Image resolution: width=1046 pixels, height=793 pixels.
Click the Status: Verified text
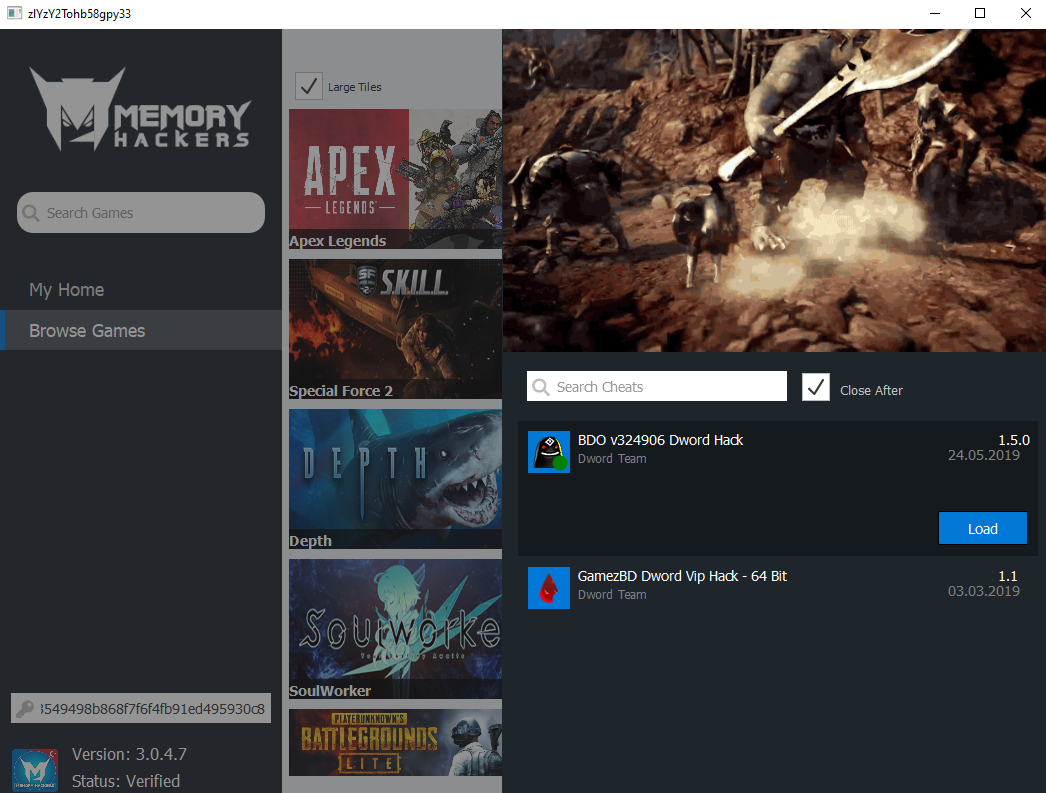pos(126,781)
